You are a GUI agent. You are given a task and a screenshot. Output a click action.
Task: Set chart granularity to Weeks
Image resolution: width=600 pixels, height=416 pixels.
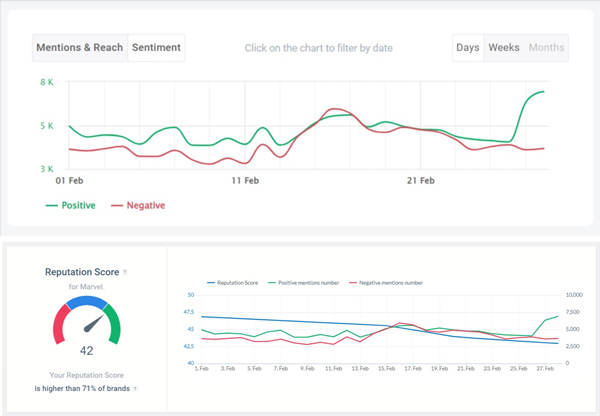pos(504,48)
